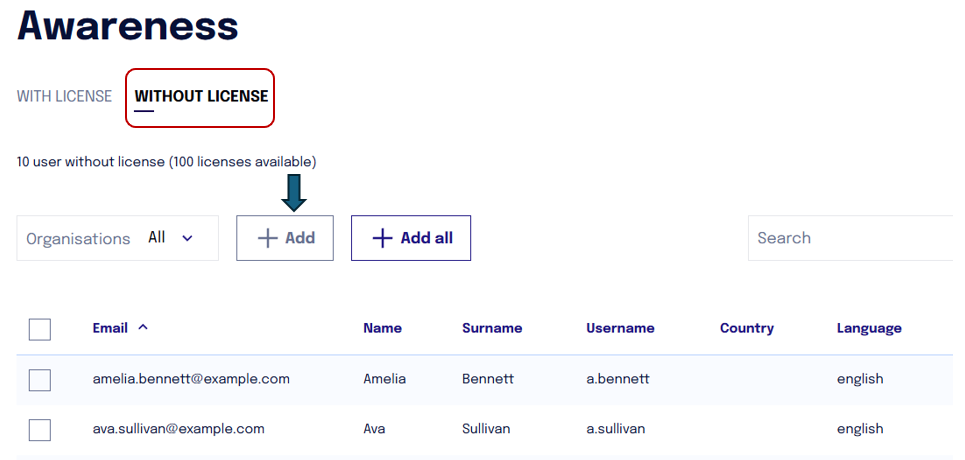
Task: Click the dark downward arrow annotation
Action: point(294,193)
